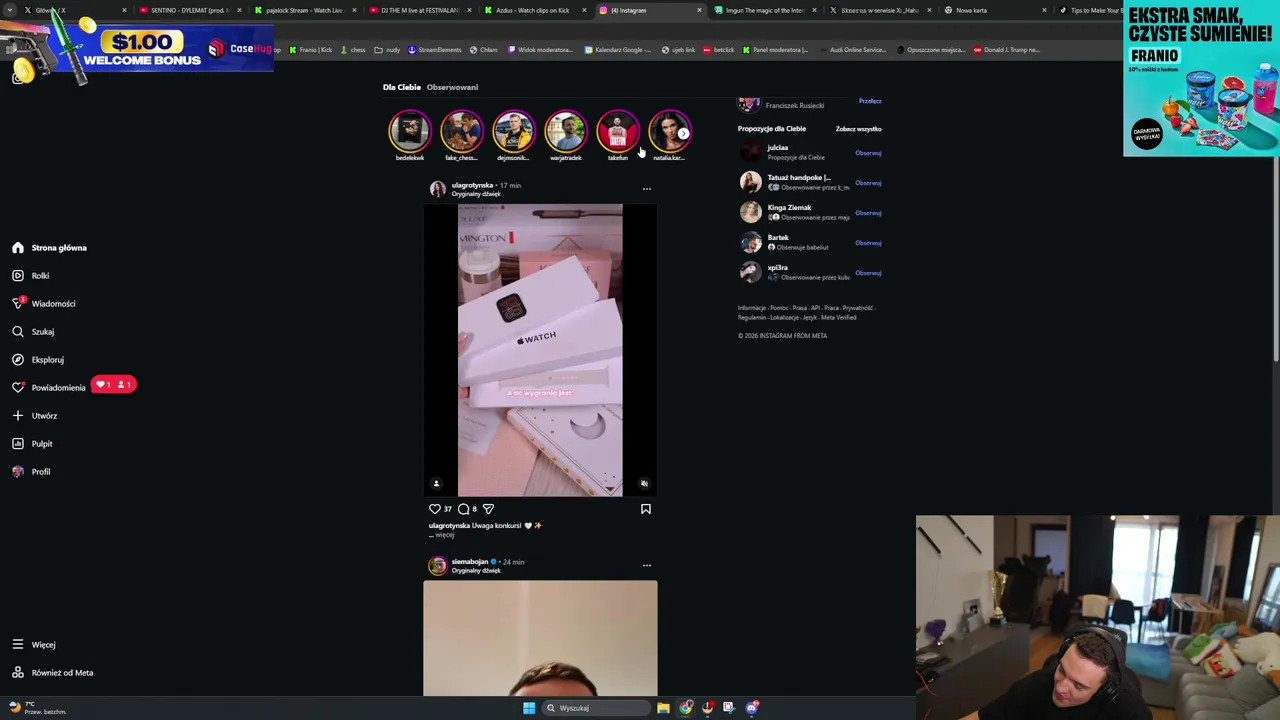
Task: Open Profil in sidebar
Action: pos(31,472)
